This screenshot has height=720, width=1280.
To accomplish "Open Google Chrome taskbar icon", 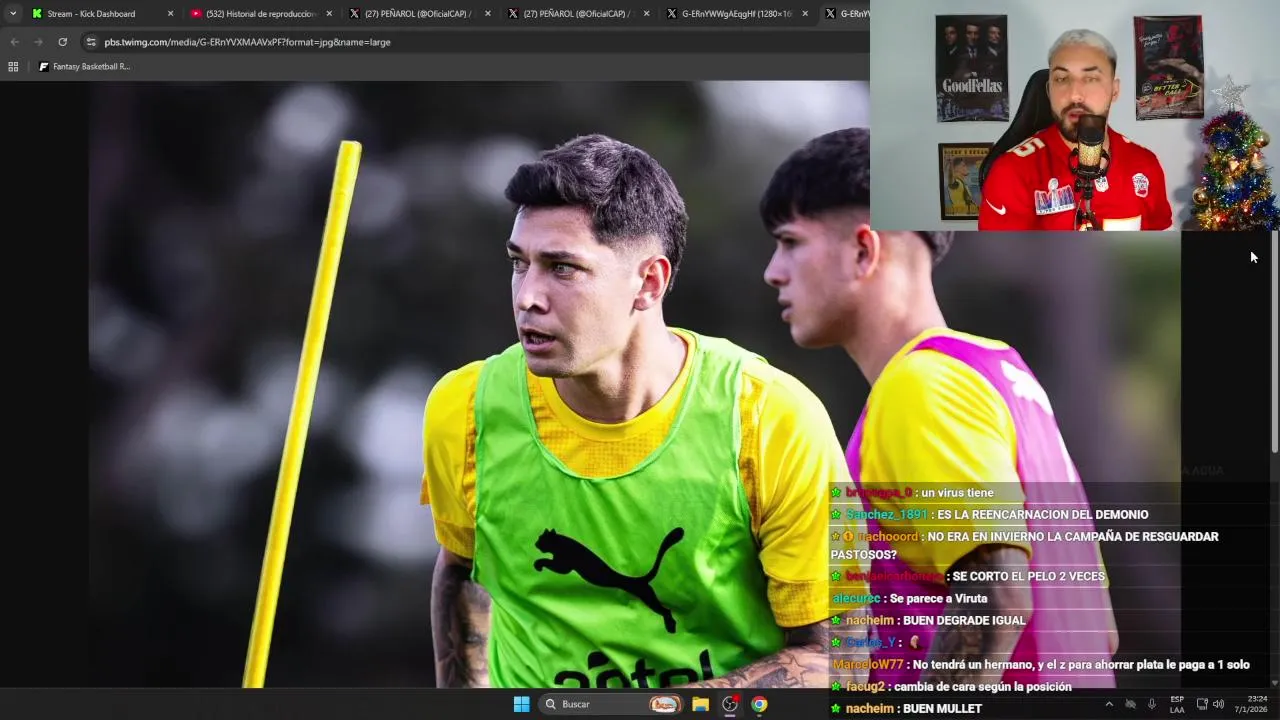I will pos(759,704).
